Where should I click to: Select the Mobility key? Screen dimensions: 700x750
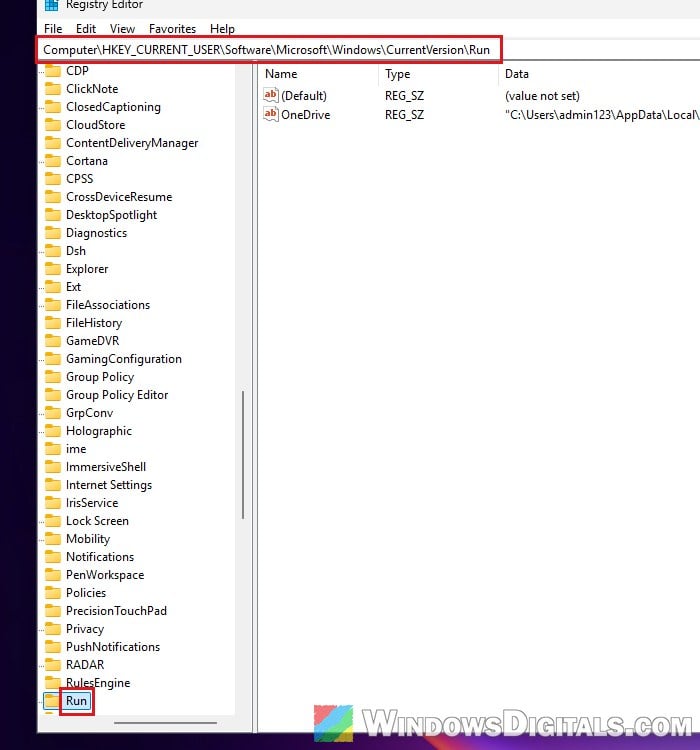point(88,539)
